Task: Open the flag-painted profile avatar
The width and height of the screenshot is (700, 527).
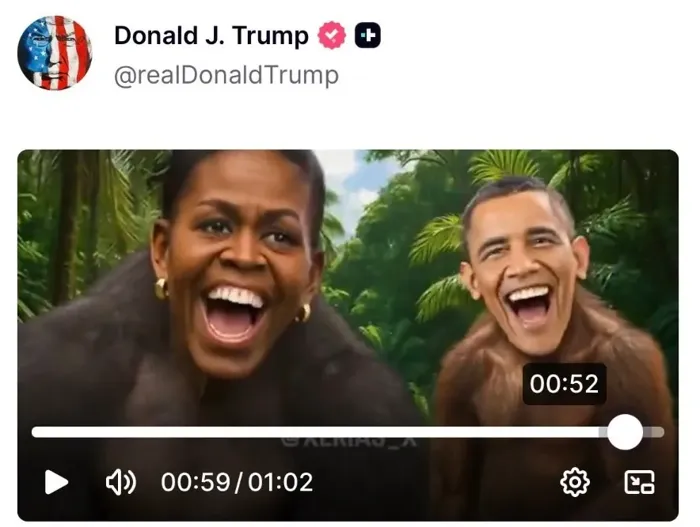Action: pyautogui.click(x=55, y=53)
